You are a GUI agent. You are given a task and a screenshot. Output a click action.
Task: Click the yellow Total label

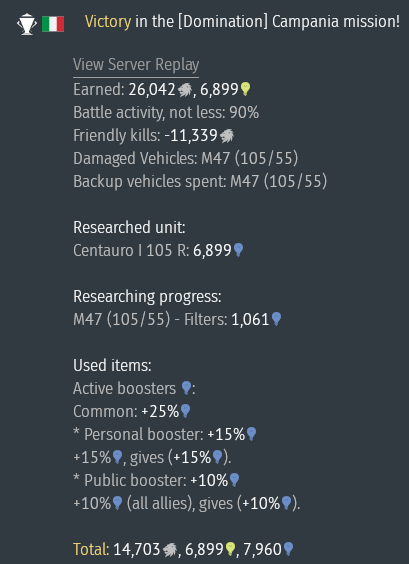pos(91,549)
